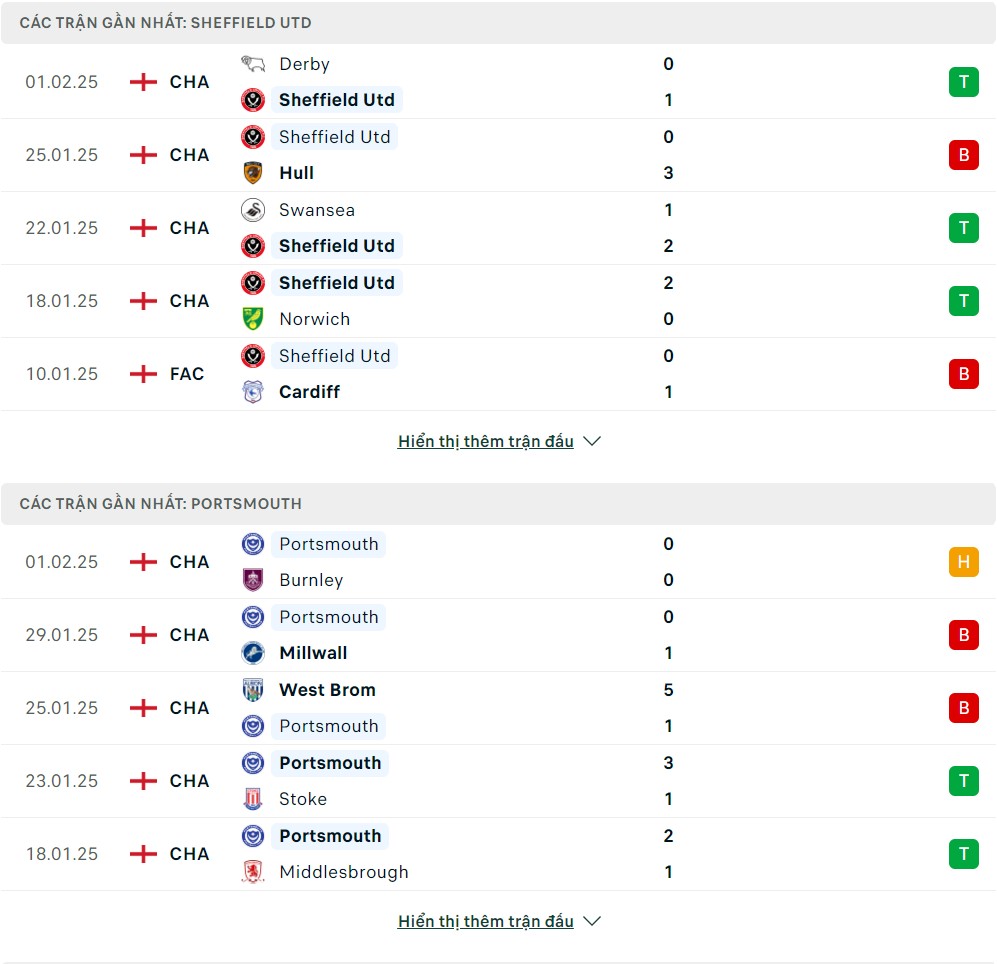Click the Burnley crest icon
Image resolution: width=997 pixels, height=964 pixels.
click(x=253, y=580)
